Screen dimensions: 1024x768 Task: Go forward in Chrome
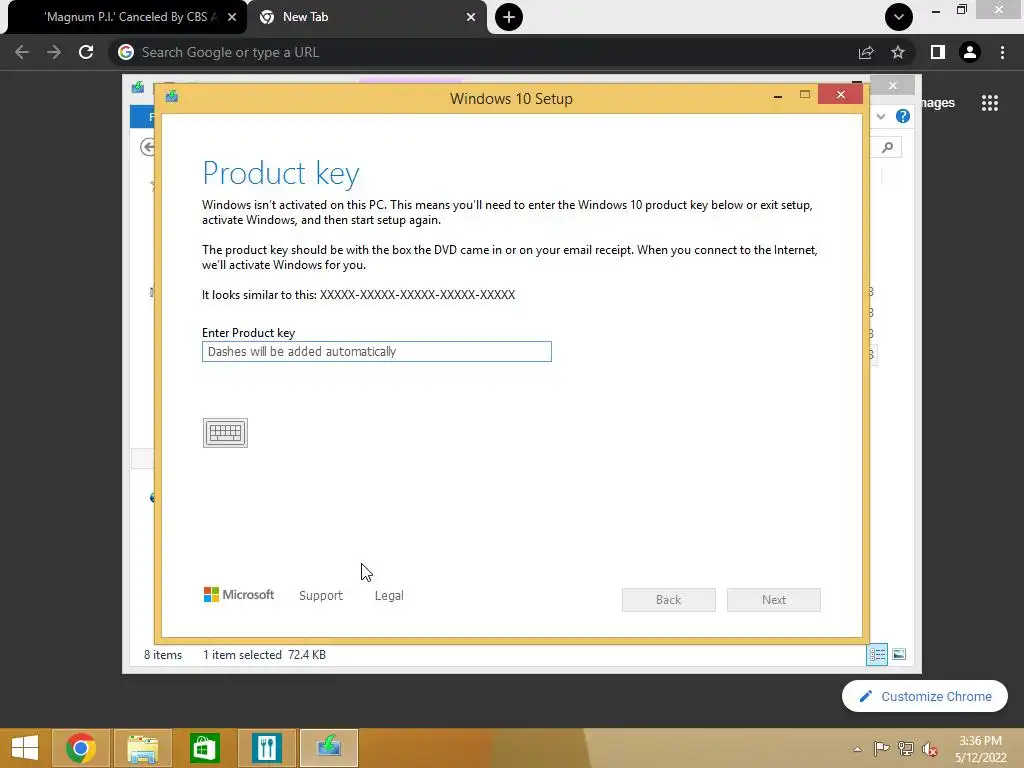[54, 52]
